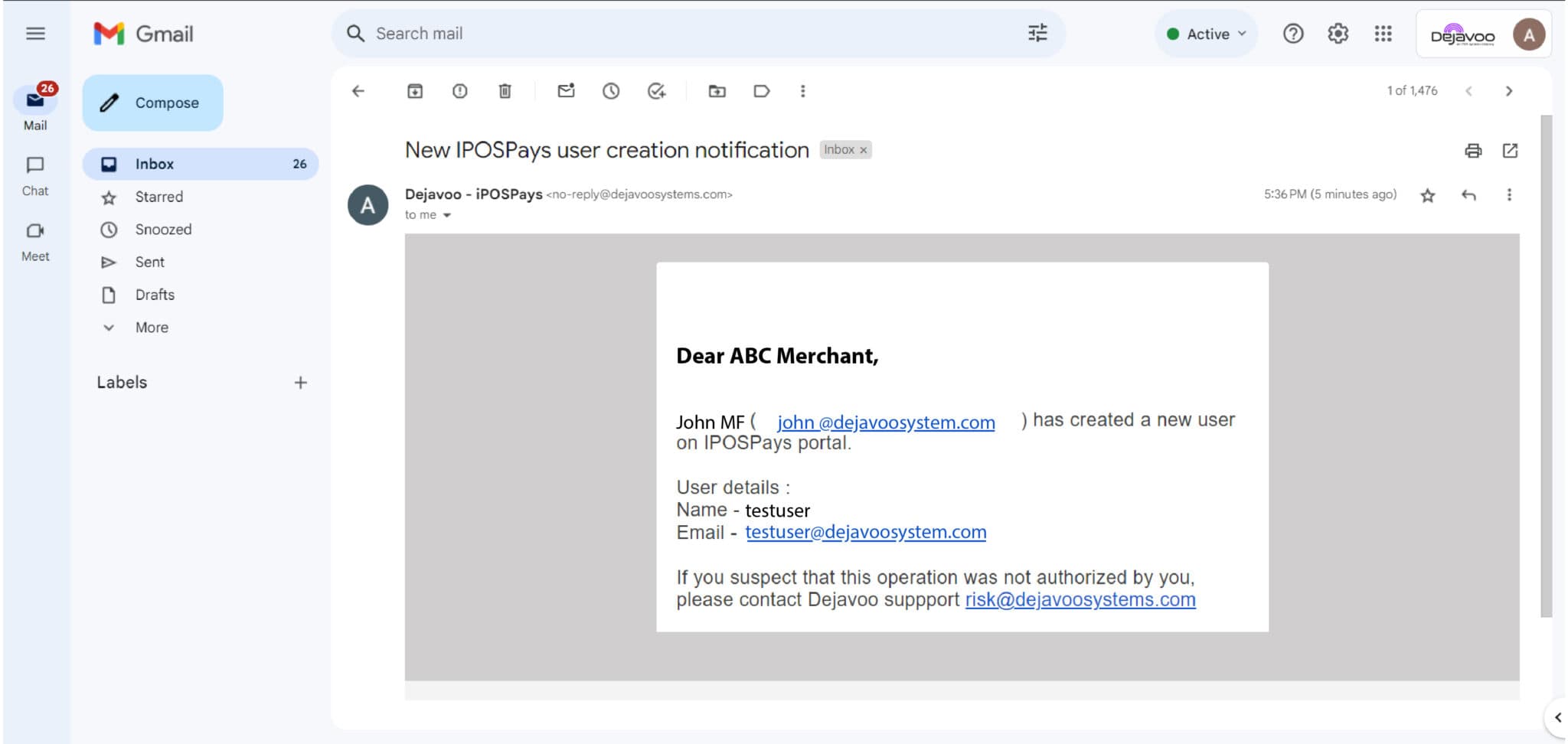The image size is (1568, 744).
Task: Open the risk@dejavoosystems.com link
Action: coord(1080,599)
